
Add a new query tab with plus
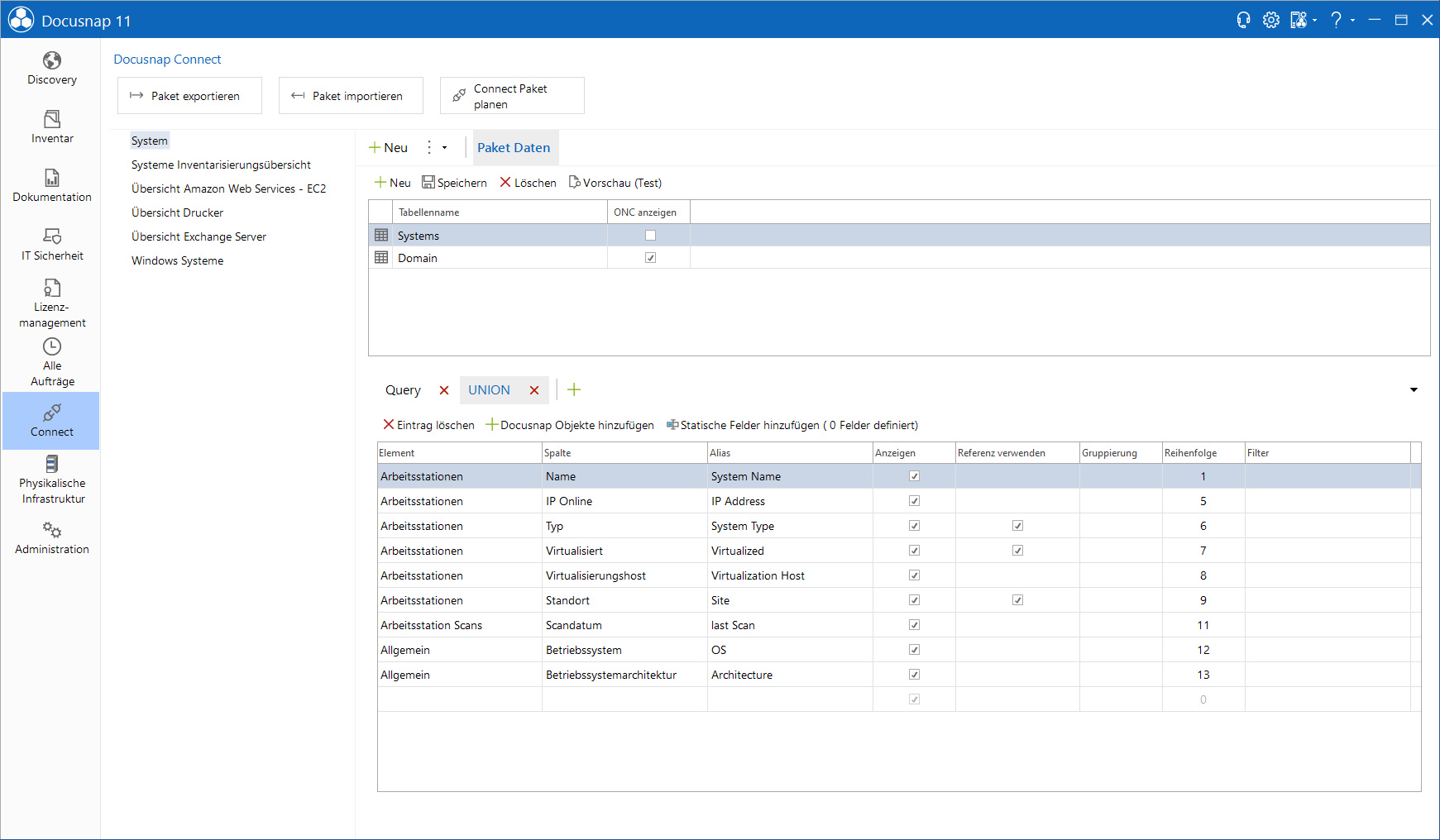574,389
